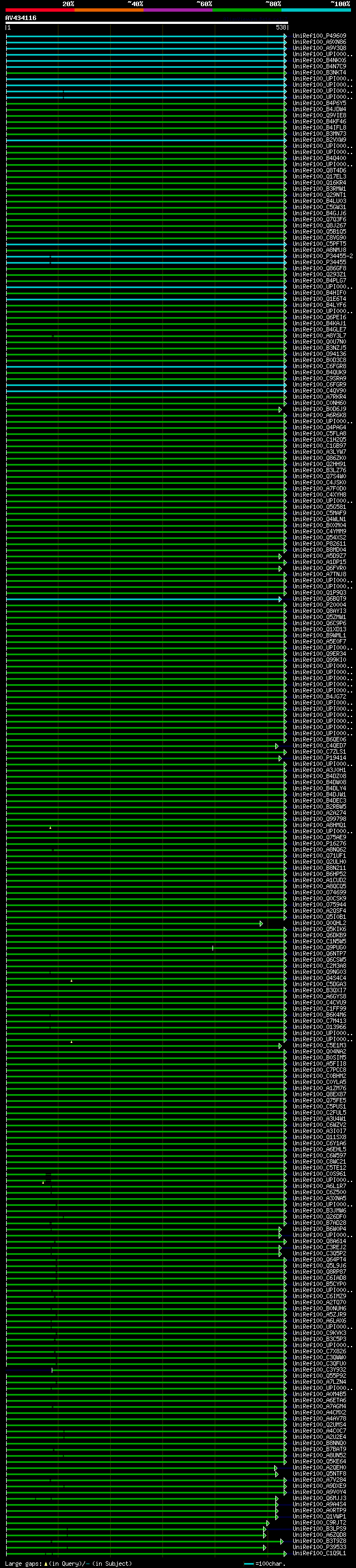Select the UniRef100_A7RKR4 label

click(319, 397)
